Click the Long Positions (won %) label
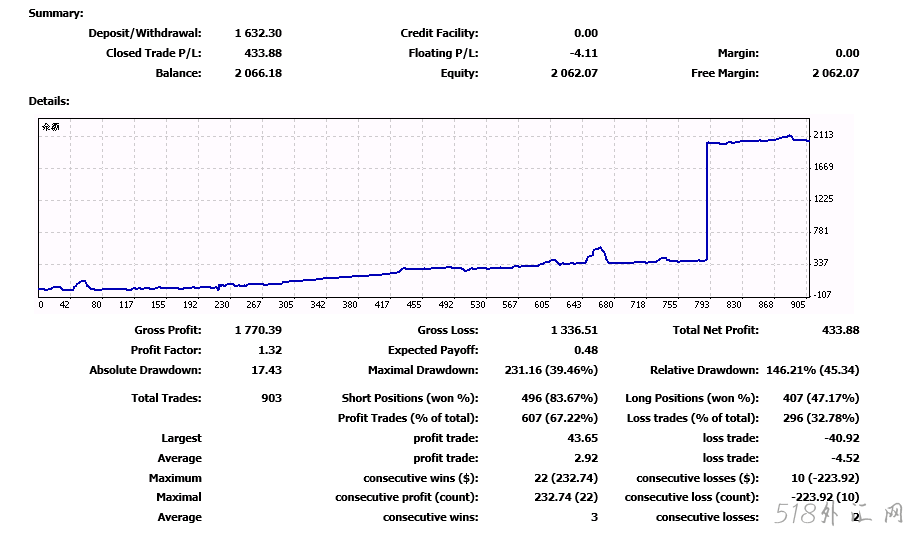 click(x=692, y=398)
